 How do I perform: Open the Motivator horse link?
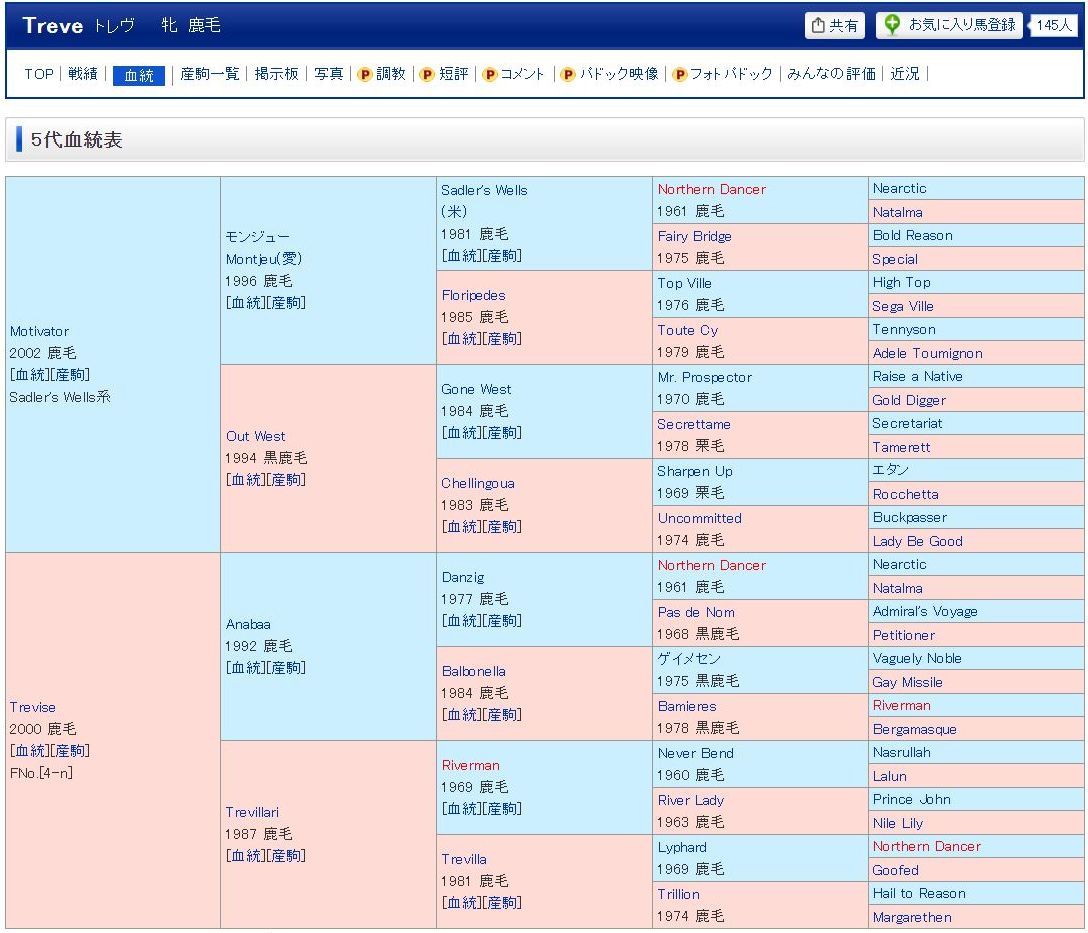click(x=39, y=331)
